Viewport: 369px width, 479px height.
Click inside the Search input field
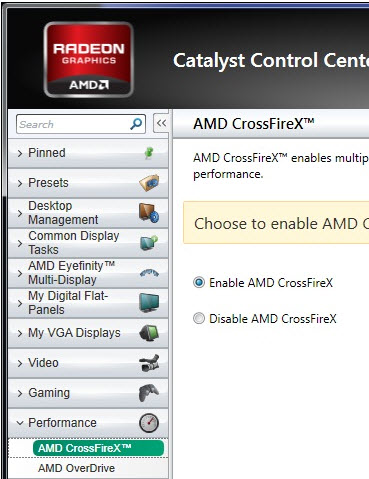point(73,124)
